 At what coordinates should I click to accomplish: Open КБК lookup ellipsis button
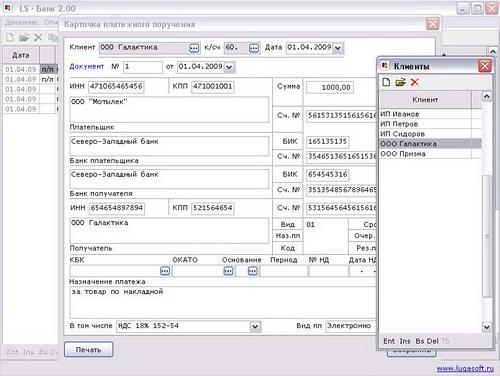[165, 271]
